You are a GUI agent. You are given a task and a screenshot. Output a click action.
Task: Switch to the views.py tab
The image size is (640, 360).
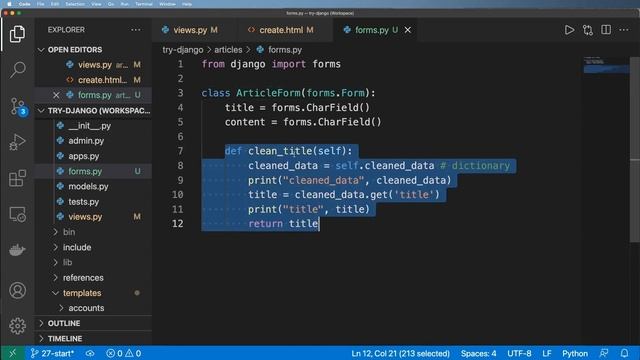pos(193,30)
